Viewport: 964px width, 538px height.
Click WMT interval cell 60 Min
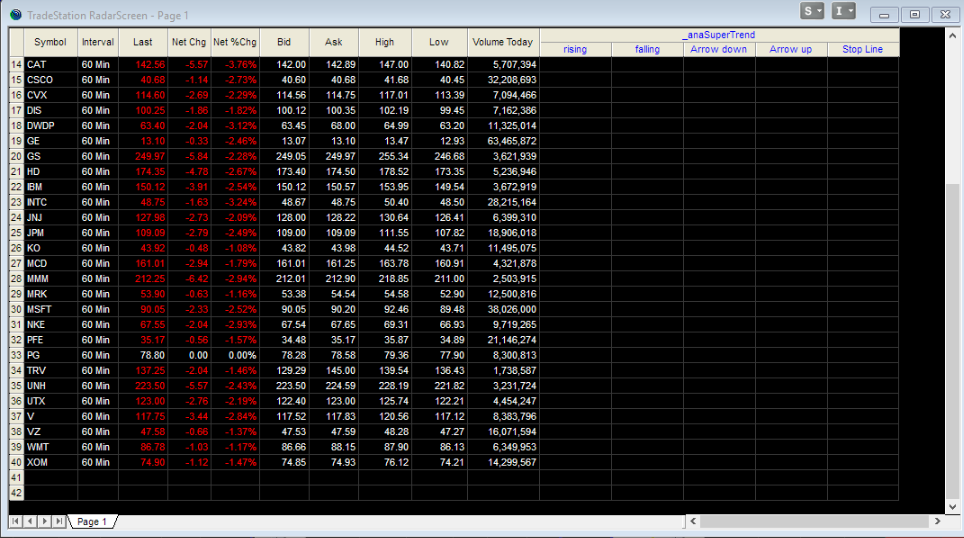click(98, 447)
